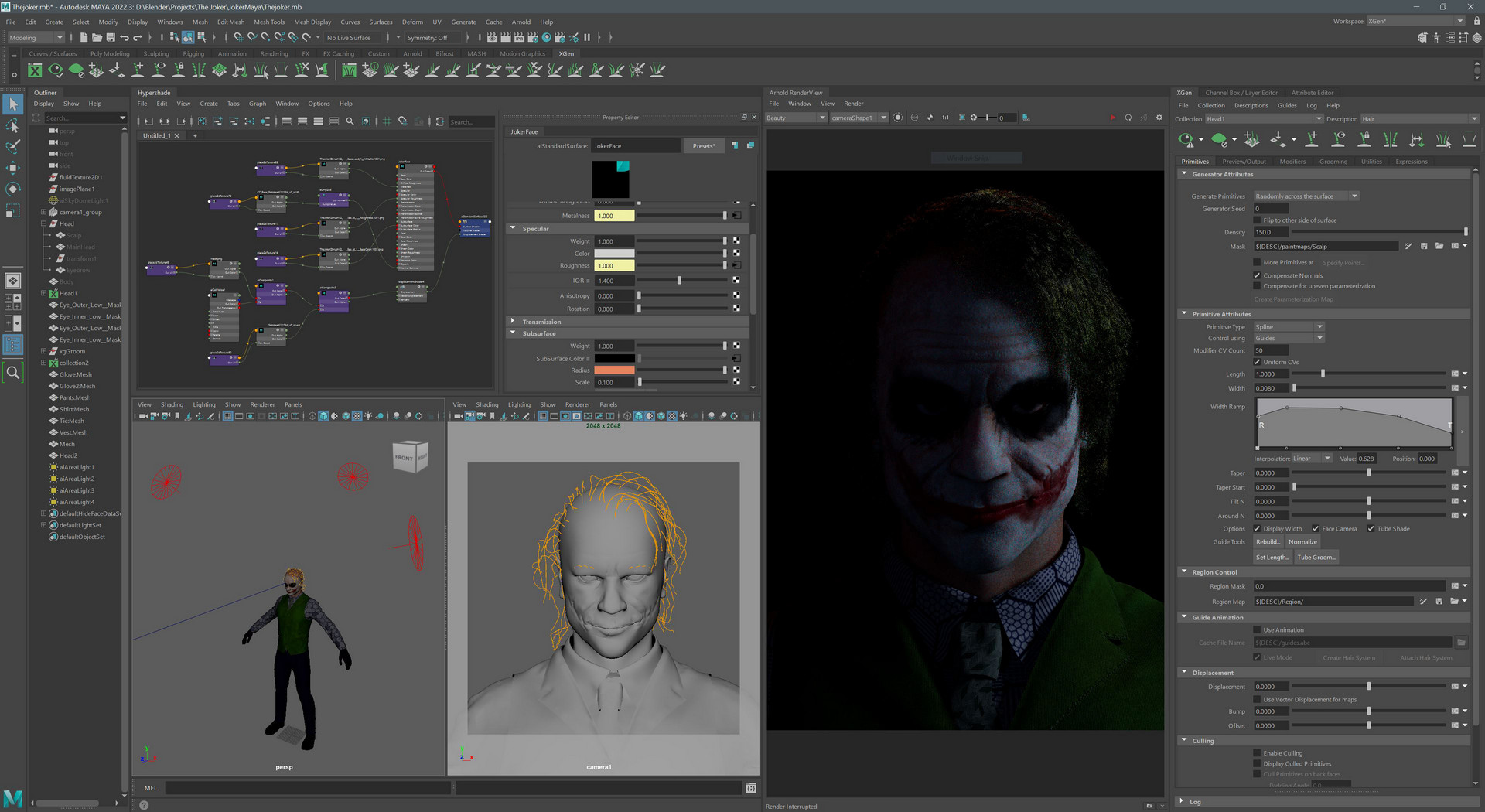Click XGen clear preview leaf icon

pos(1220,140)
